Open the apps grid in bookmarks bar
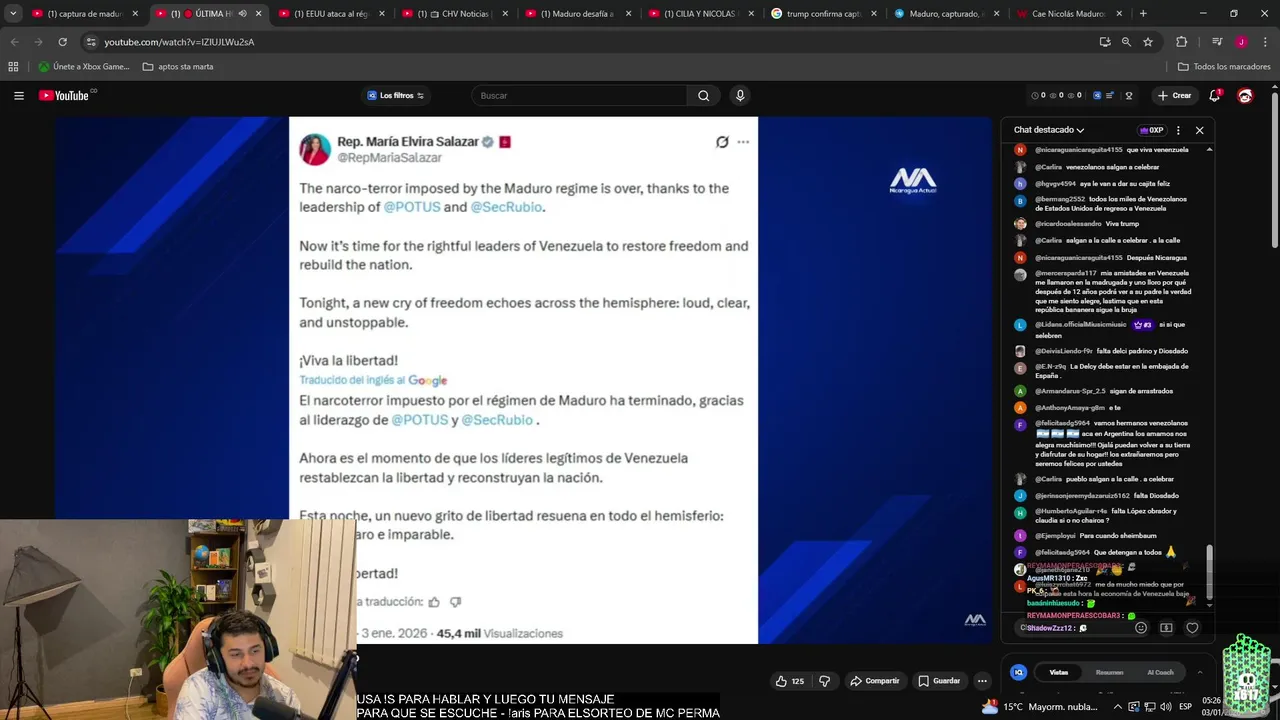1280x720 pixels. 13,67
